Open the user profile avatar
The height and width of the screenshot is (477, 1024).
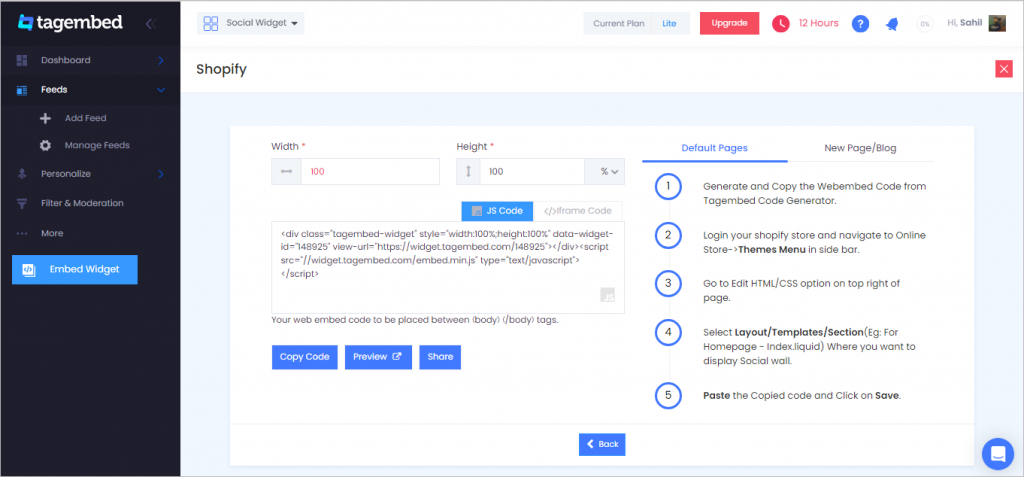coord(997,24)
